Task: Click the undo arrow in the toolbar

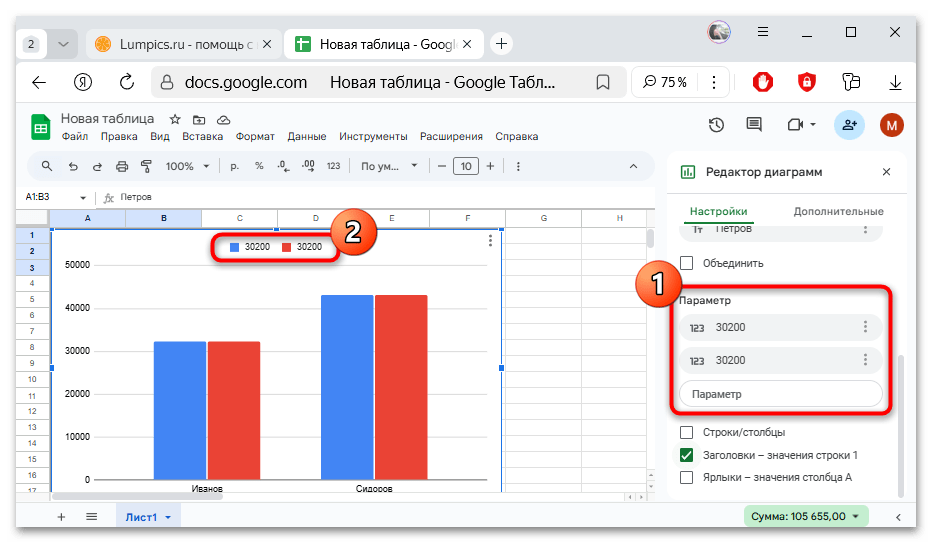Action: click(x=73, y=166)
